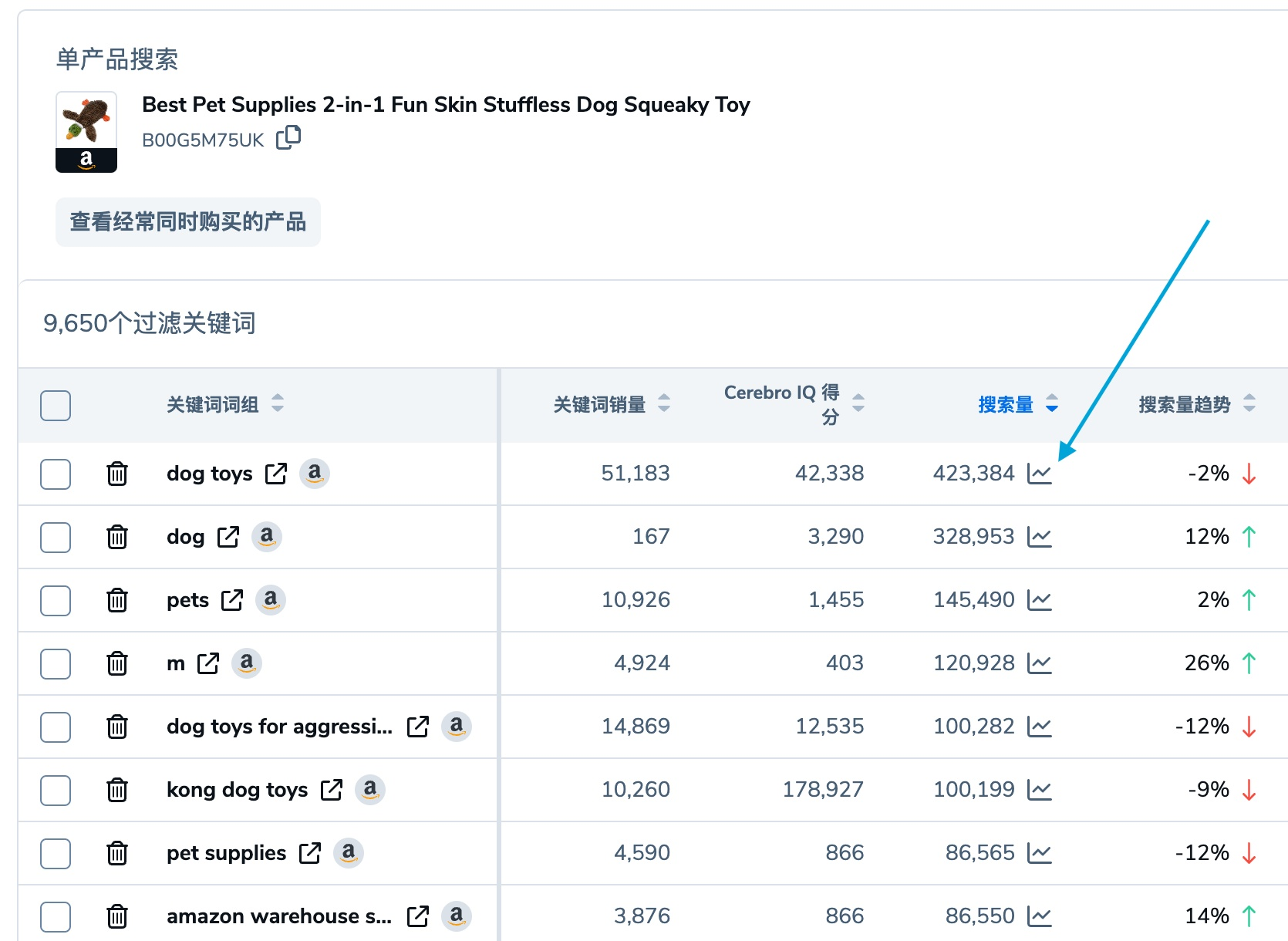The height and width of the screenshot is (941, 1288).
Task: Check the checkbox for the "dog toys" row
Action: 55,474
